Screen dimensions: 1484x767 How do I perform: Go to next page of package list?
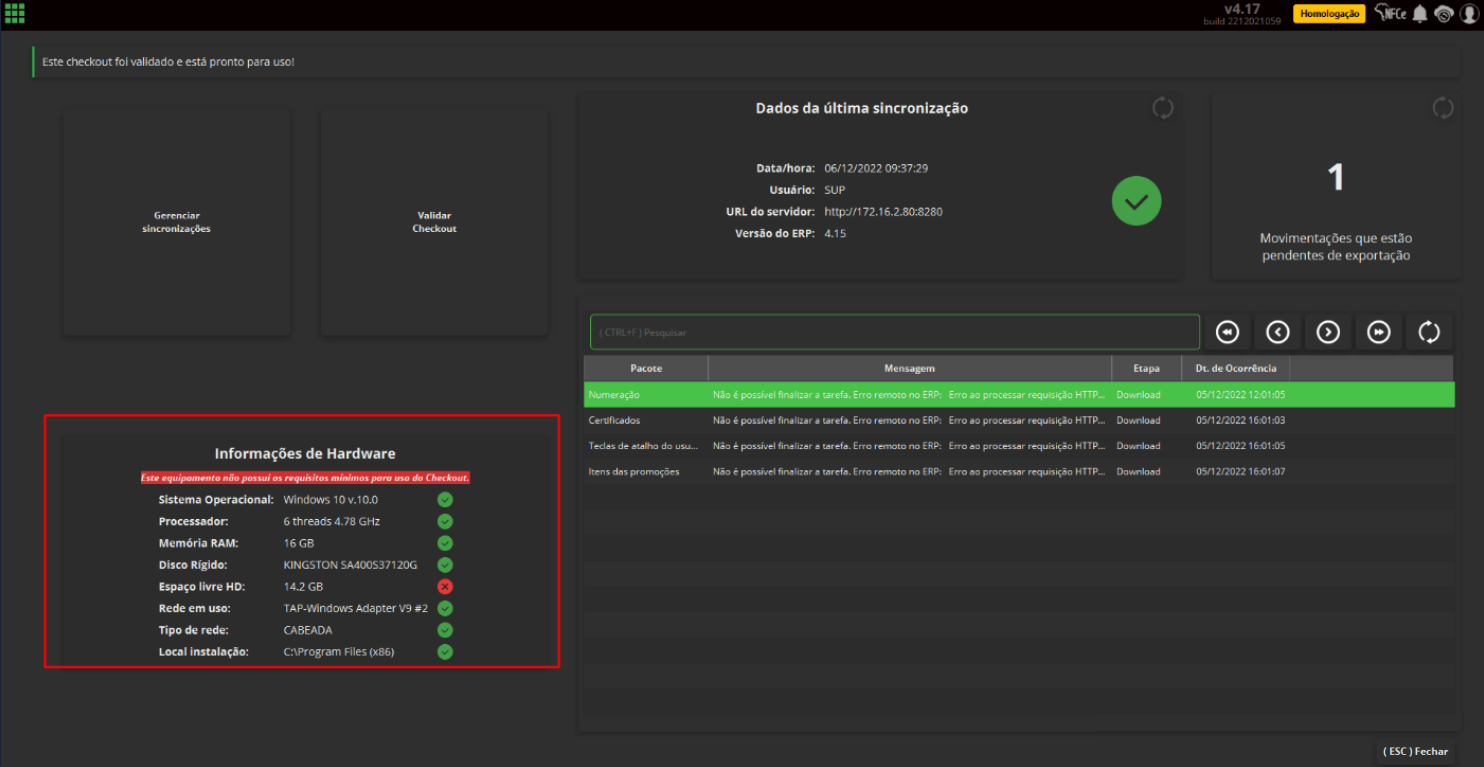click(x=1328, y=332)
